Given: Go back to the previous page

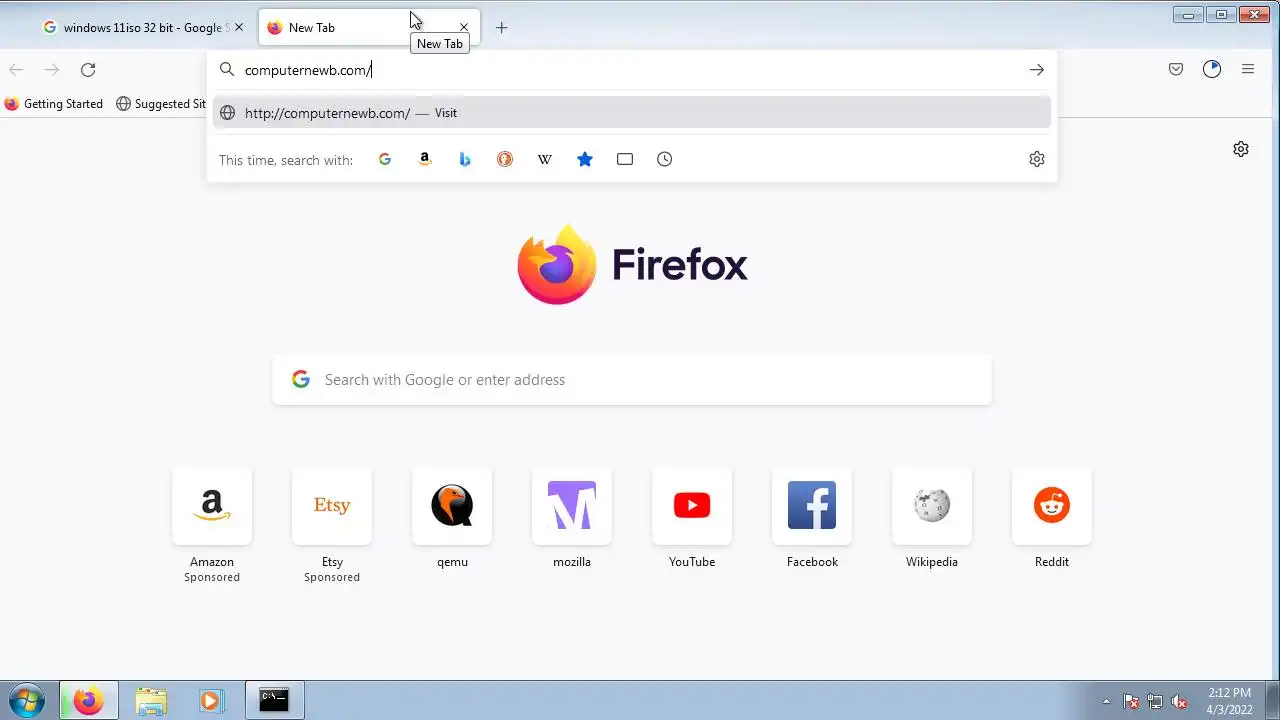Looking at the screenshot, I should [16, 69].
